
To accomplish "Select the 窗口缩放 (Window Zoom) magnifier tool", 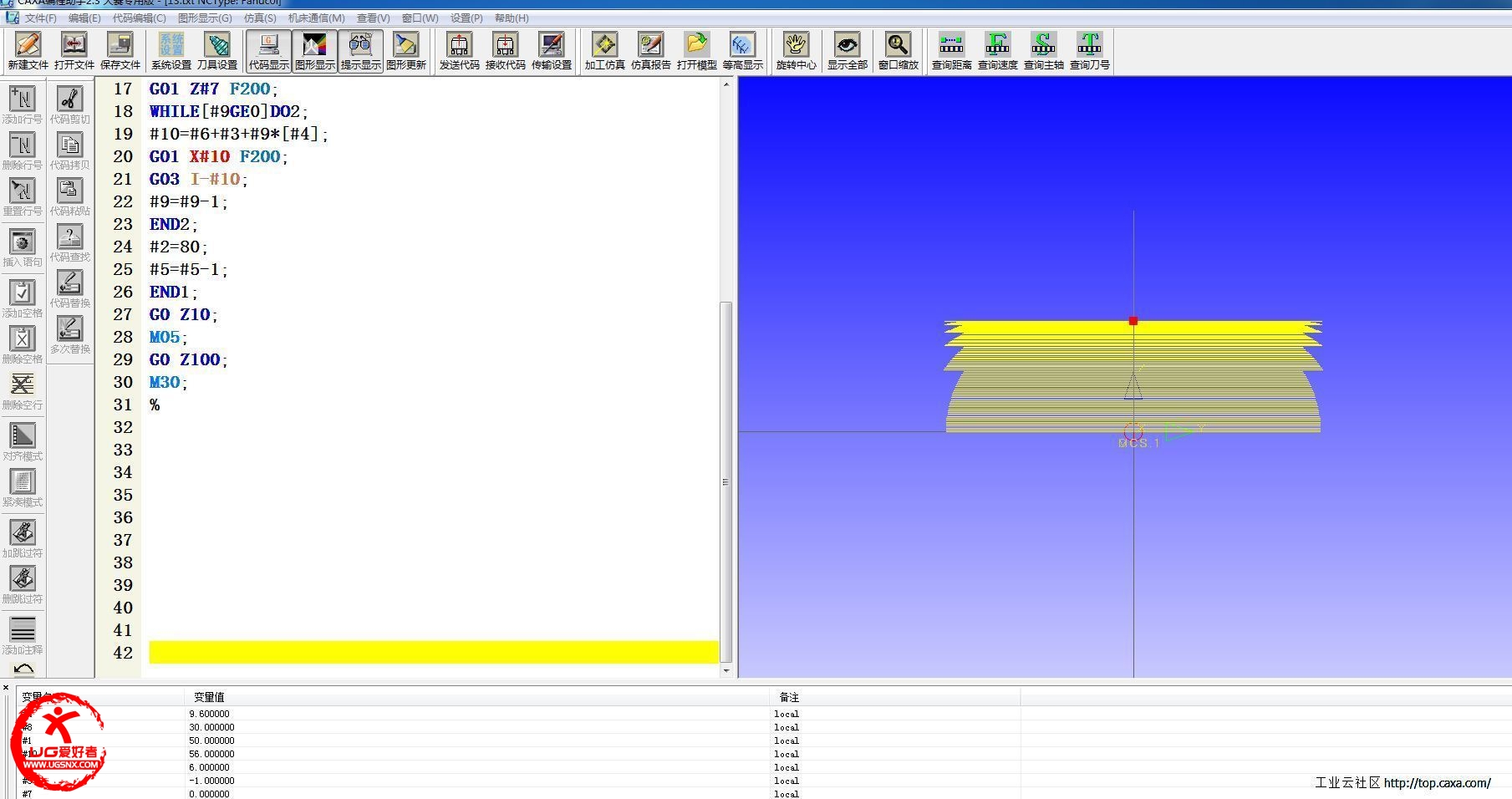I will pyautogui.click(x=898, y=51).
